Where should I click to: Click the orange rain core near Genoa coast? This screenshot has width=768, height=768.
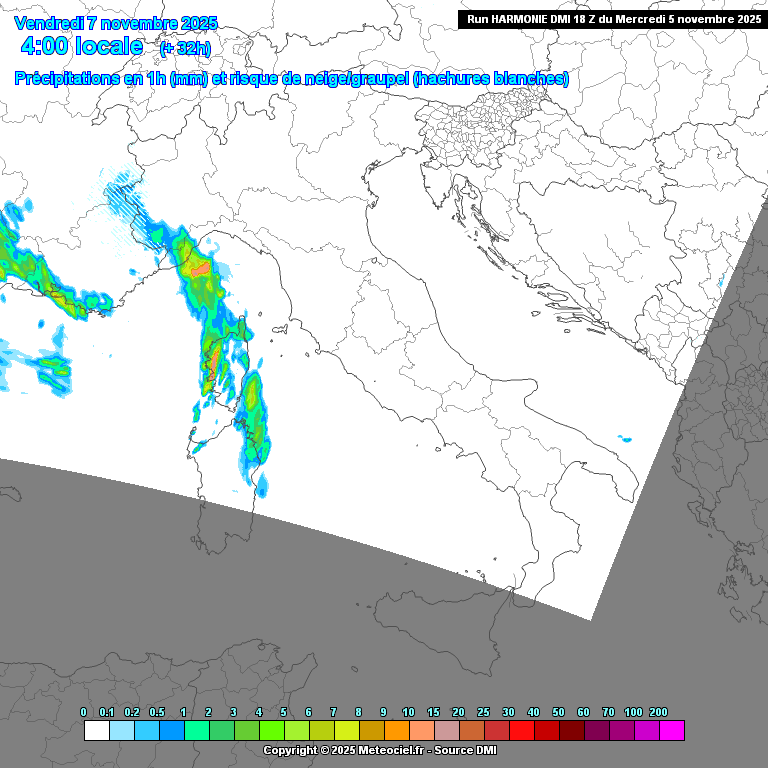200,268
